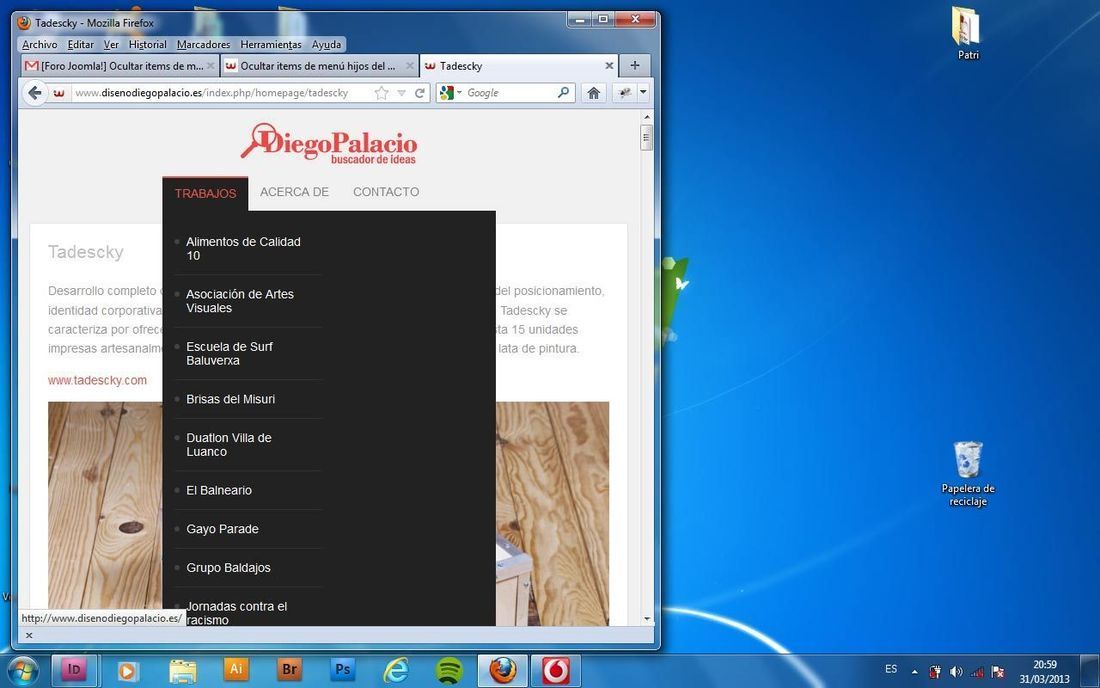Select Jornadas contra el racismo entry
Viewport: 1100px width, 688px height.
[236, 612]
